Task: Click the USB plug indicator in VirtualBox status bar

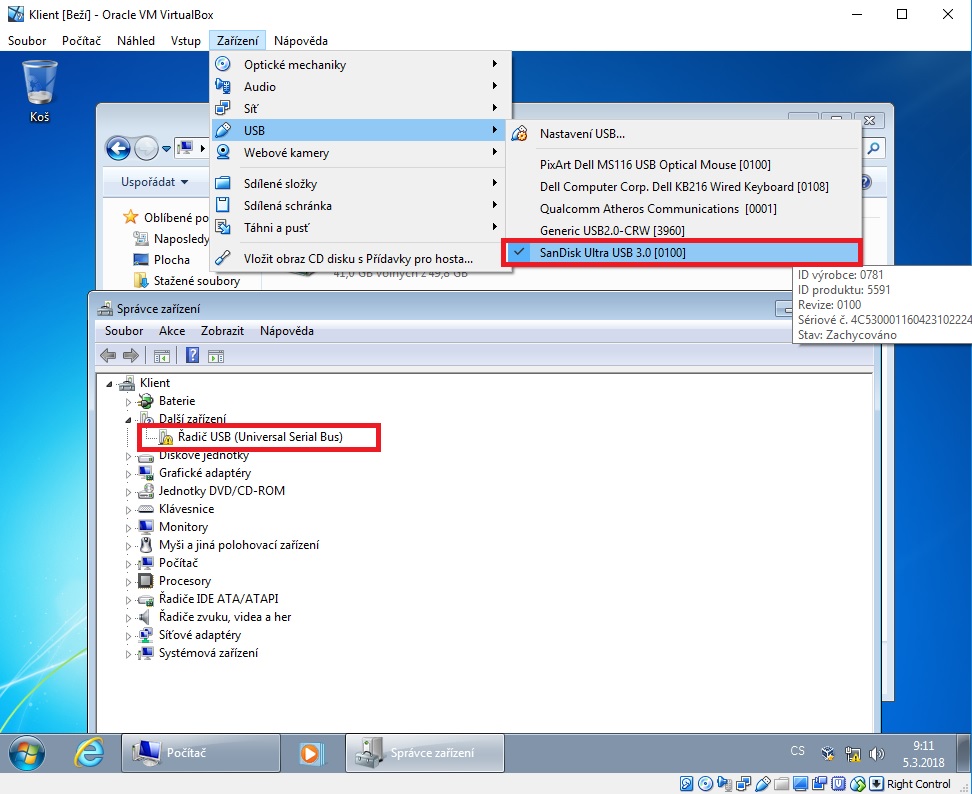Action: tap(762, 784)
